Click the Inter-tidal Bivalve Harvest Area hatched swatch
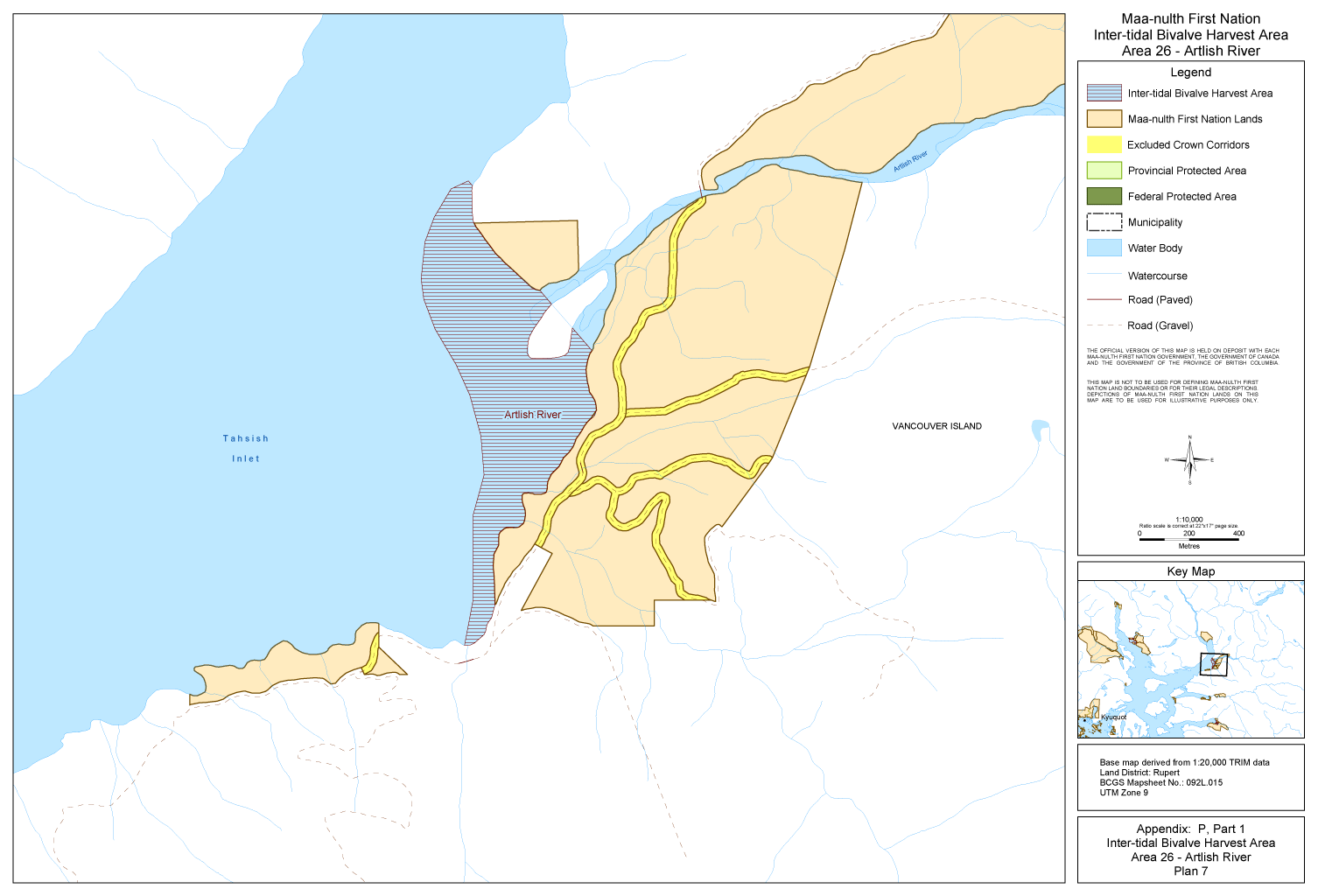Viewport: 1318px width, 896px height. [x=1104, y=93]
